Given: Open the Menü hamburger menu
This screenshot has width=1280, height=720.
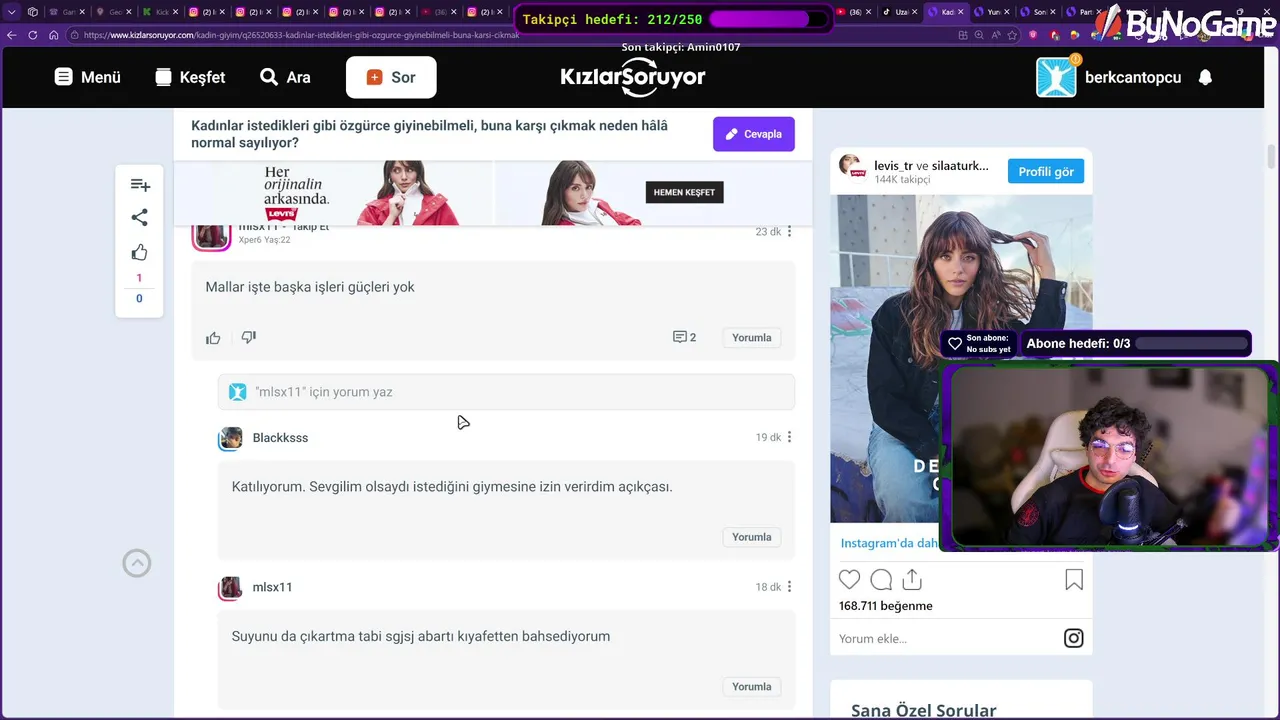Looking at the screenshot, I should [x=87, y=77].
